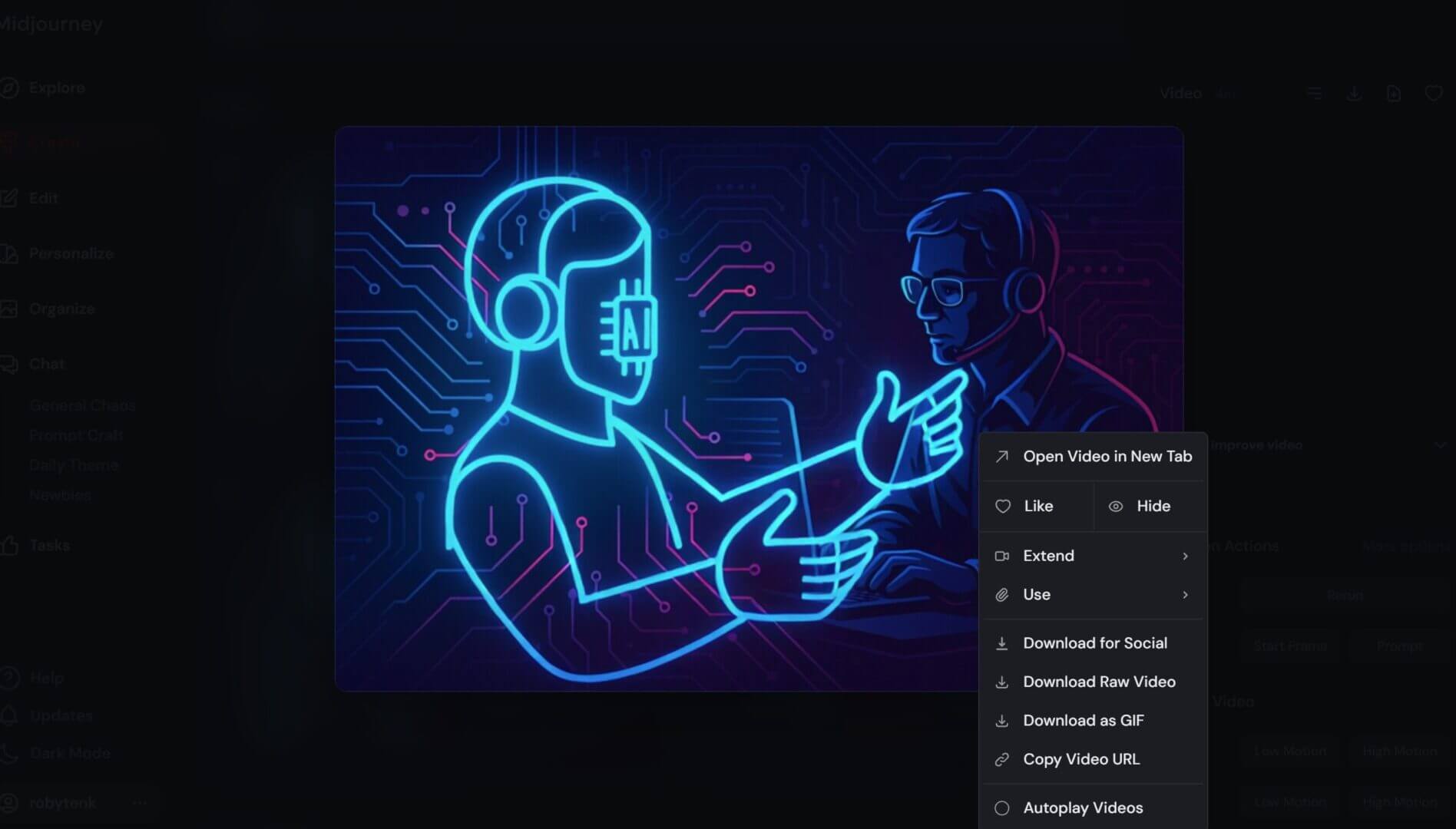Click the Organize icon in the sidebar
The height and width of the screenshot is (829, 1456).
coord(9,309)
